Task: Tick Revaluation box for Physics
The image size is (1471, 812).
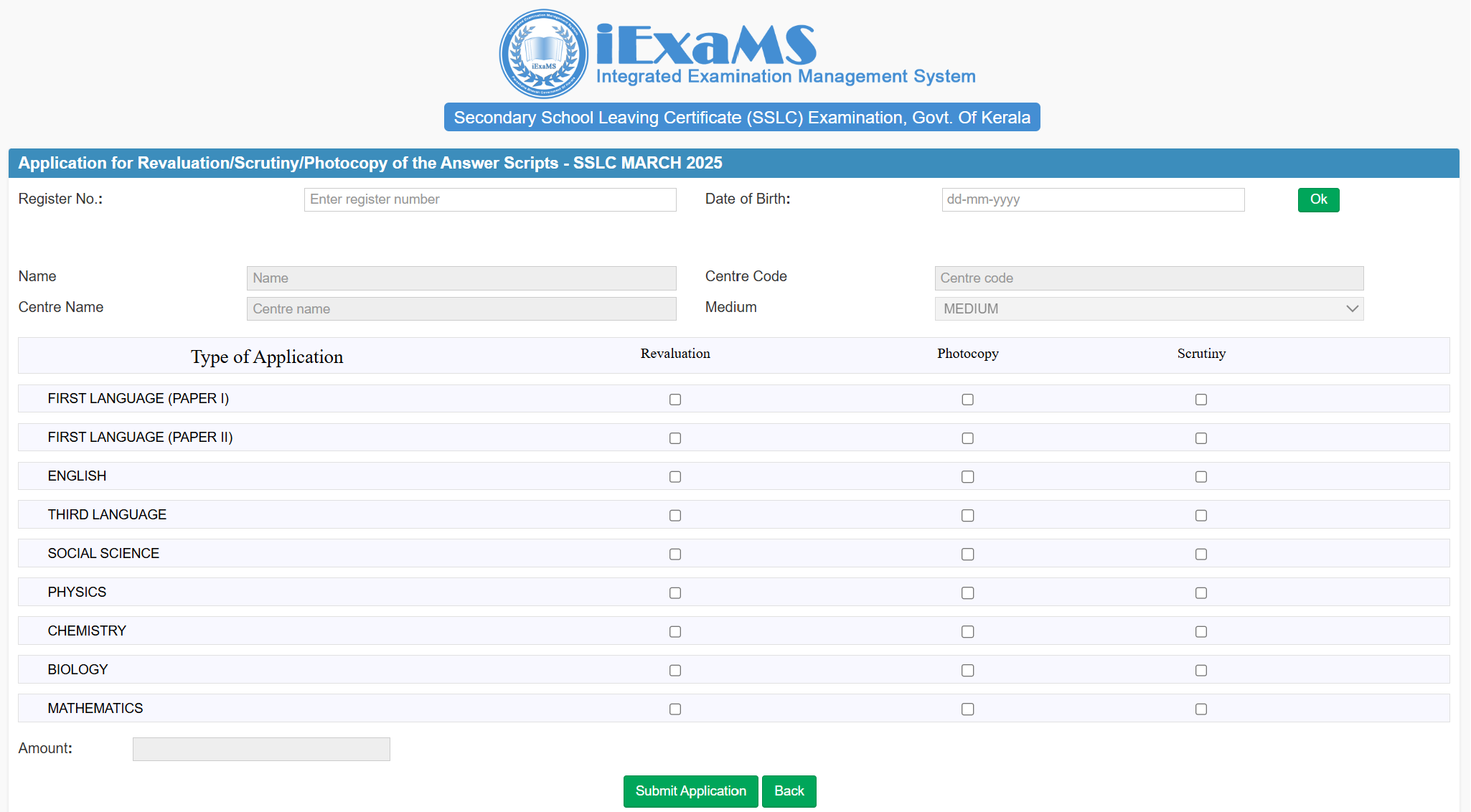Action: coord(675,593)
